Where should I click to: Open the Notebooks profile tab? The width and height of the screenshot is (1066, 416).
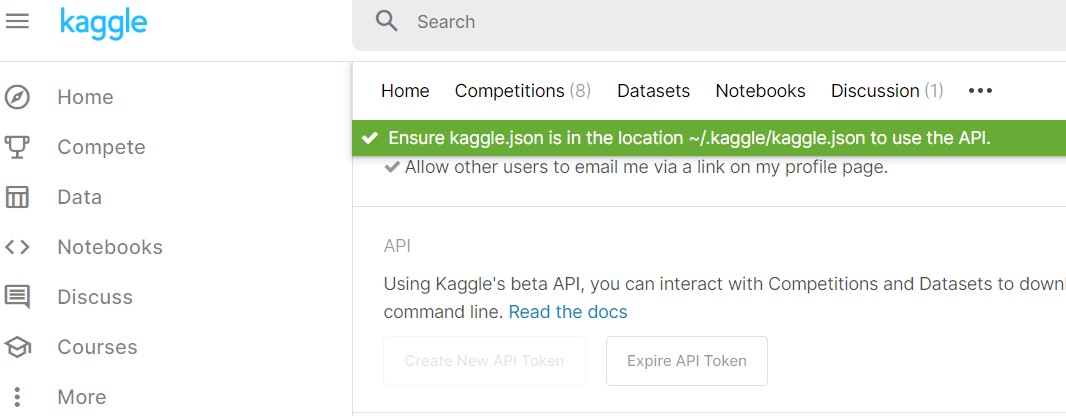click(760, 91)
